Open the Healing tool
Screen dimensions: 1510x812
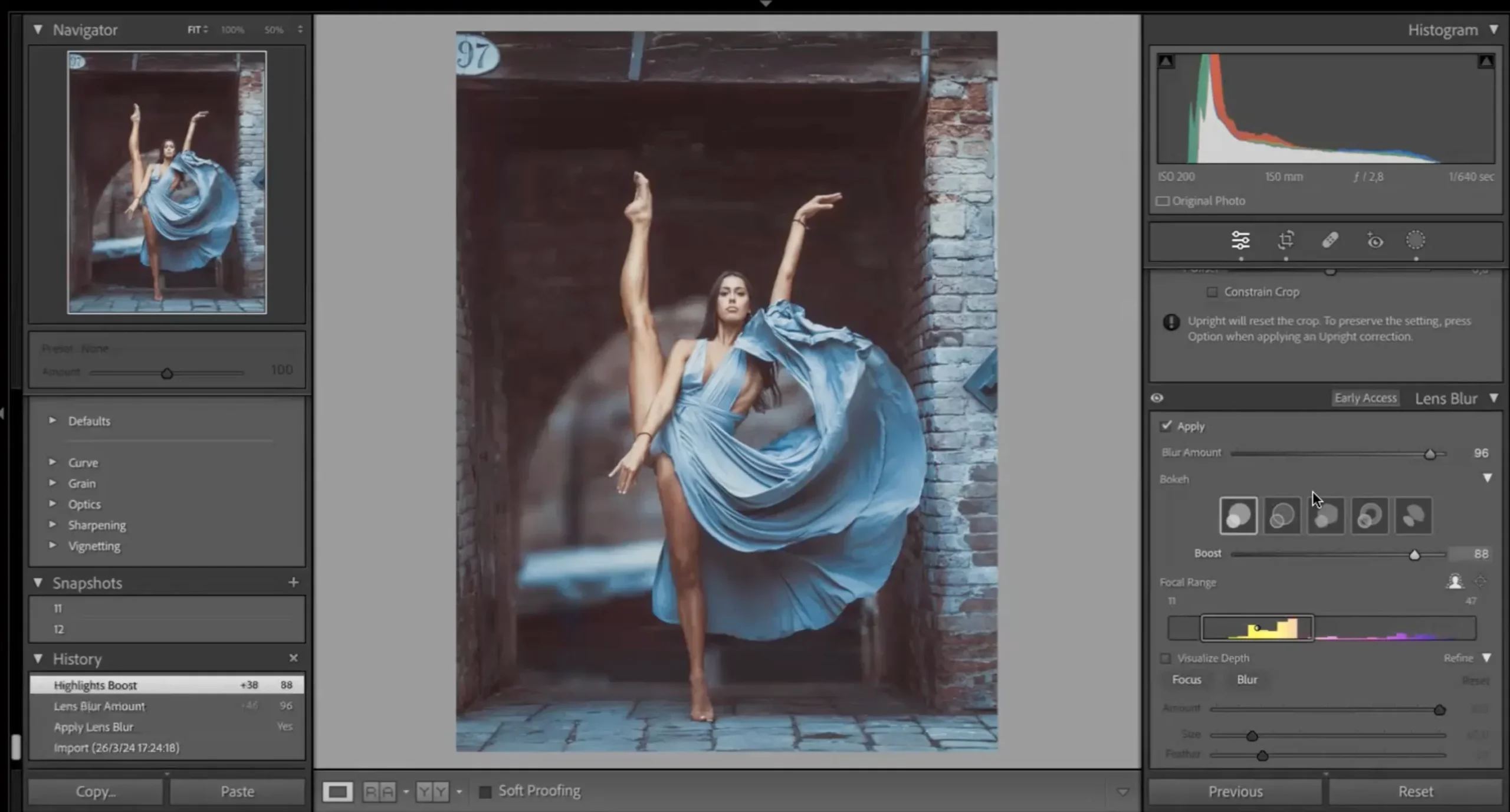1331,241
